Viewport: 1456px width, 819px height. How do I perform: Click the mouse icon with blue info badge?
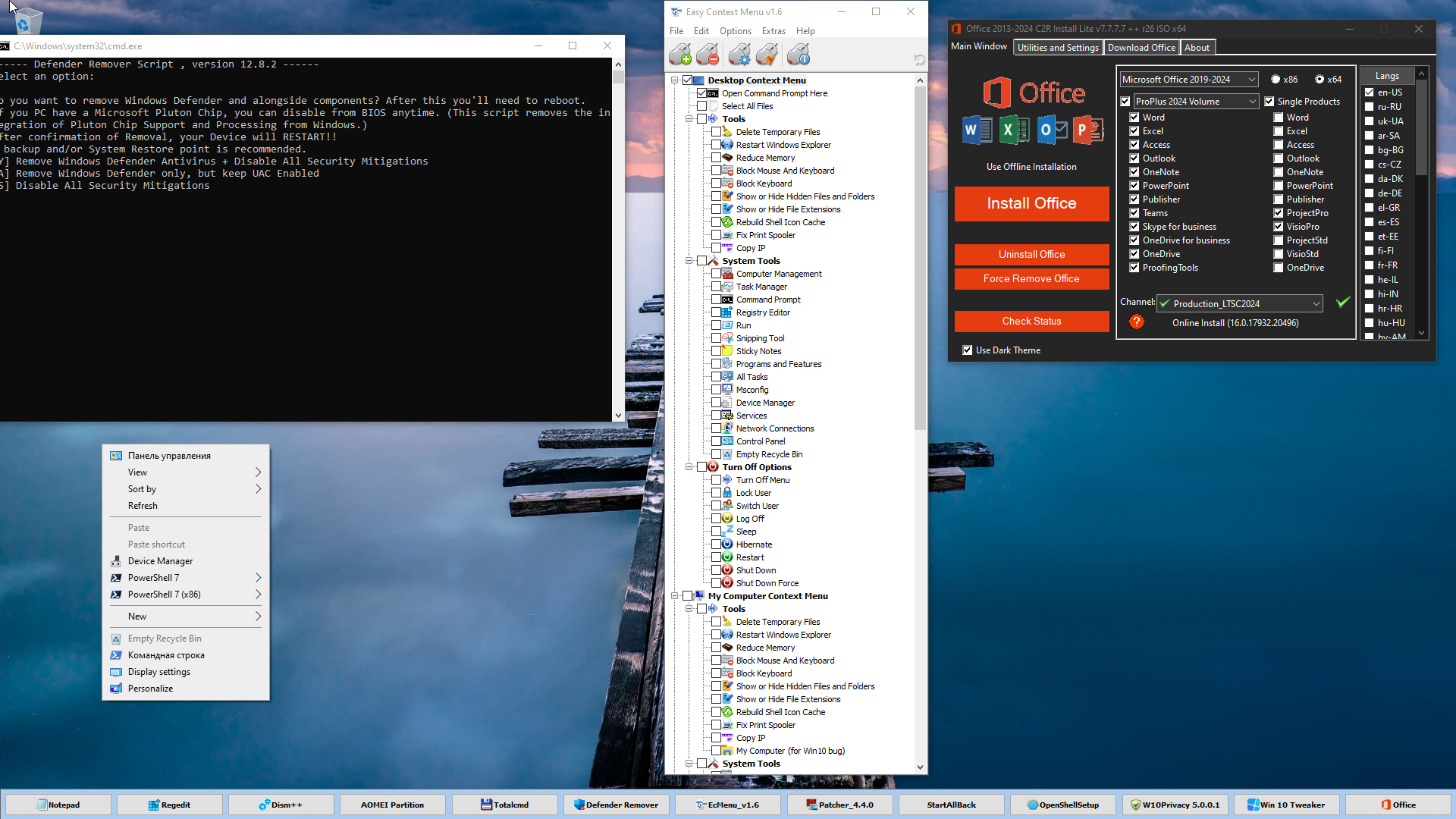(799, 55)
